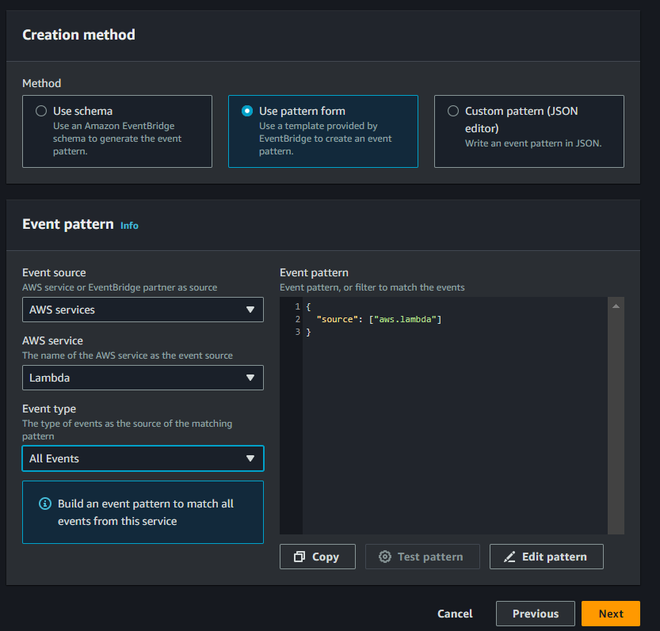Click the pencil icon on Edit pattern
The height and width of the screenshot is (631, 660).
(x=510, y=557)
